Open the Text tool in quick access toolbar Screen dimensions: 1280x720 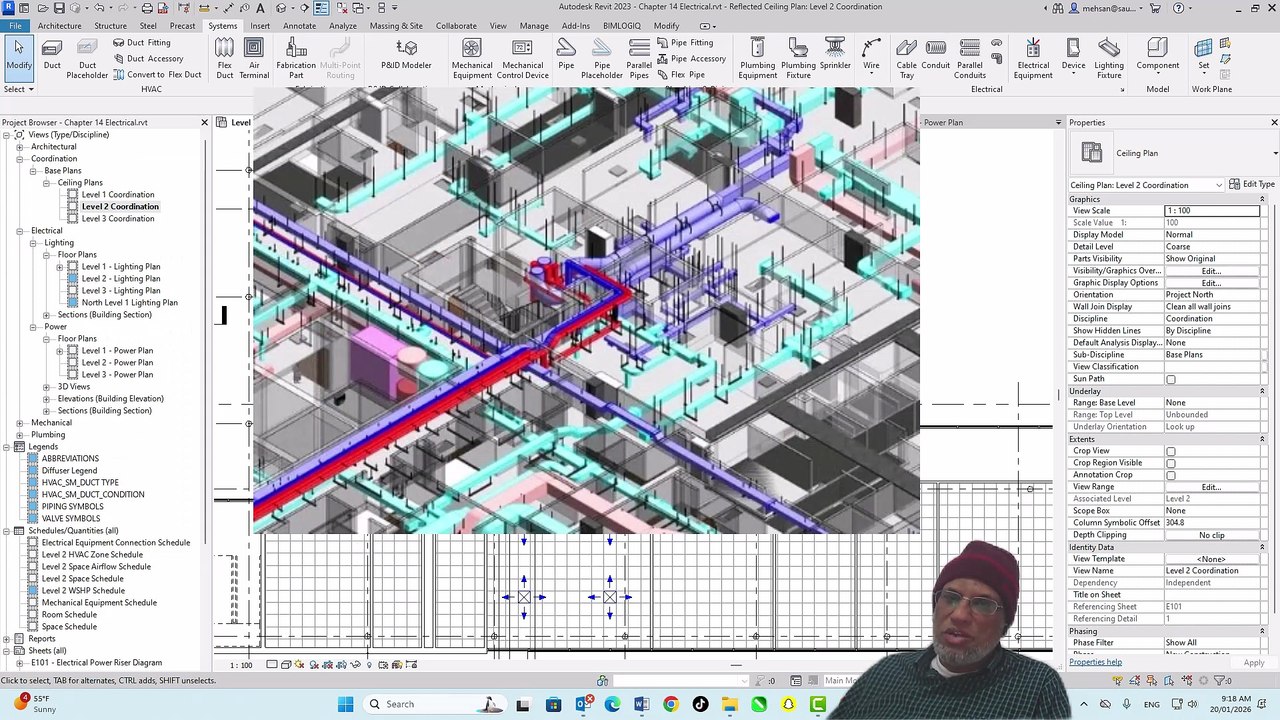tap(260, 8)
